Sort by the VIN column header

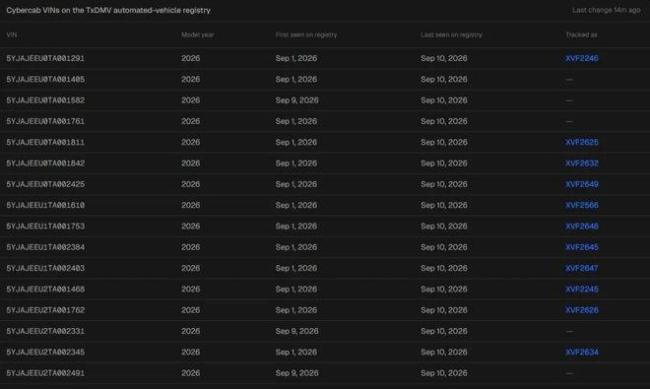pos(12,35)
